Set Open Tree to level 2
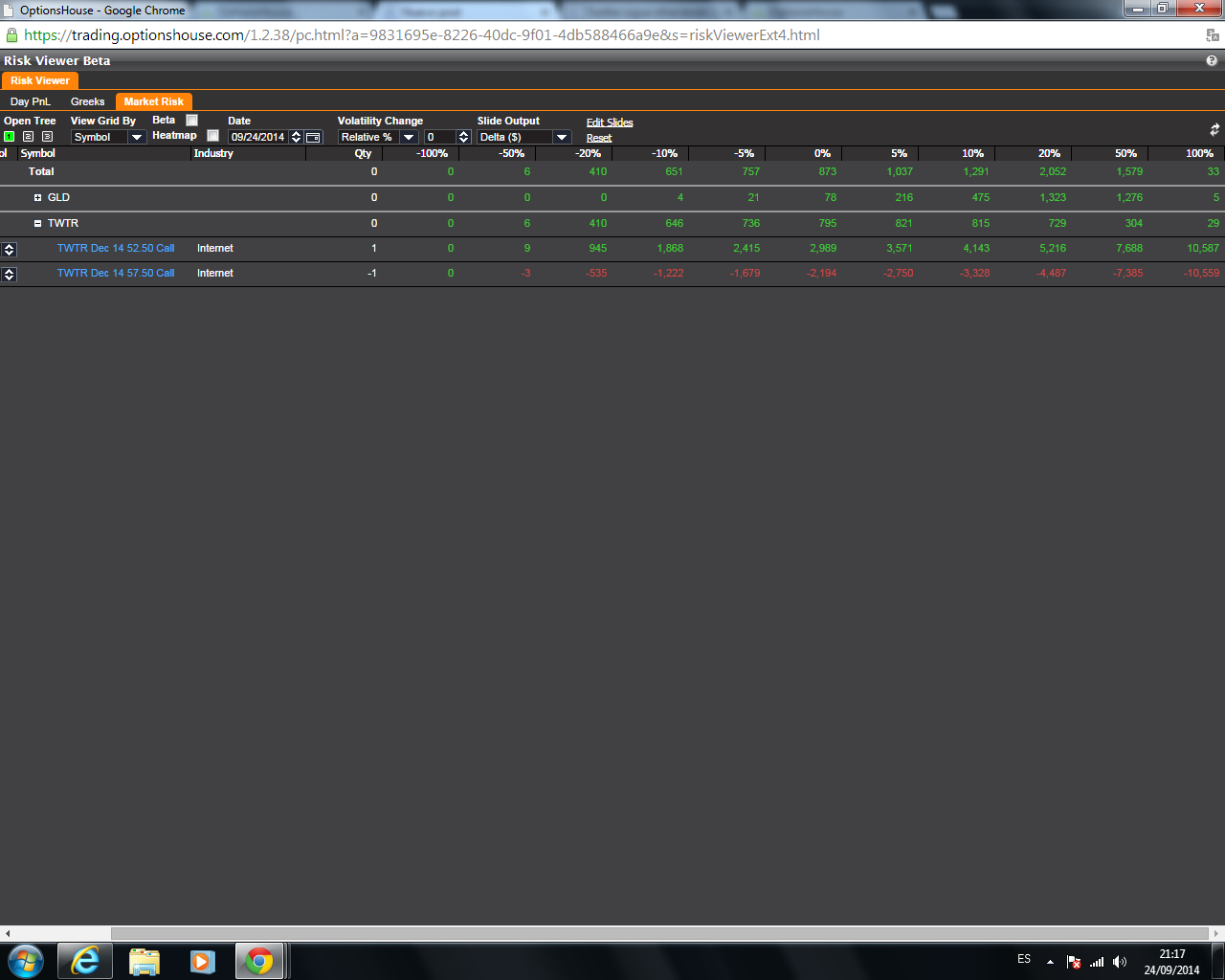This screenshot has width=1225, height=980. point(28,137)
